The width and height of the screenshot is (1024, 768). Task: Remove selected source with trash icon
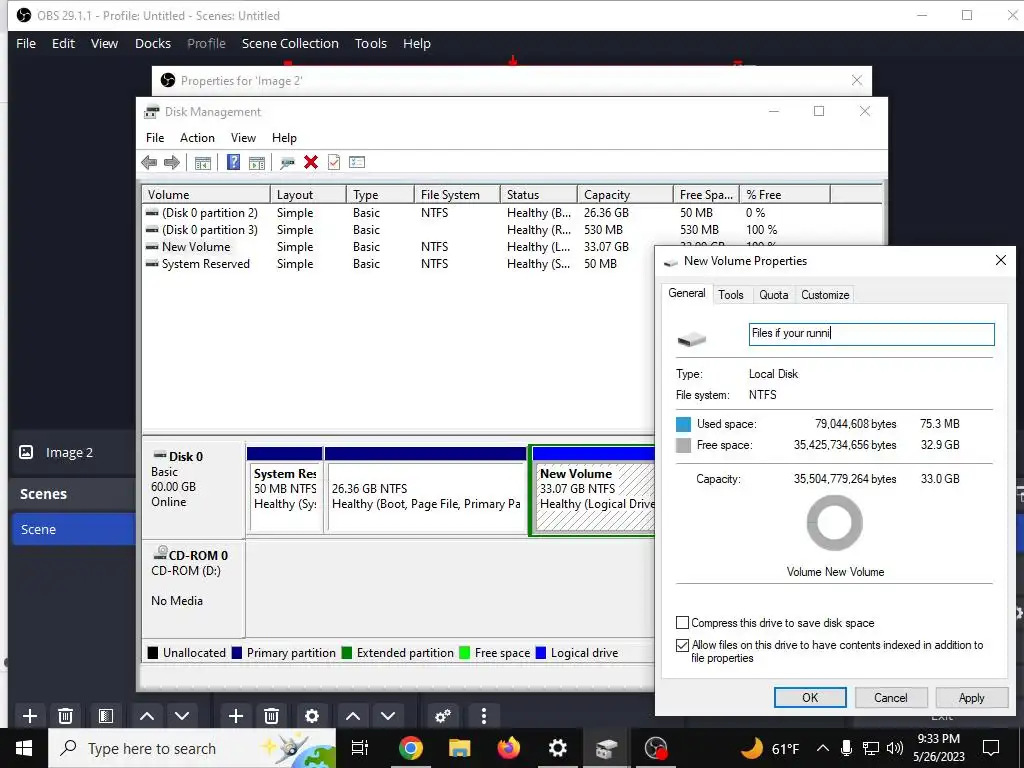click(x=272, y=716)
